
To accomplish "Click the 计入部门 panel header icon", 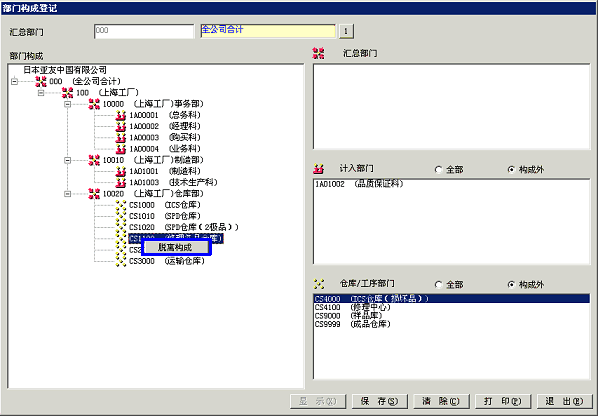I will click(x=318, y=169).
